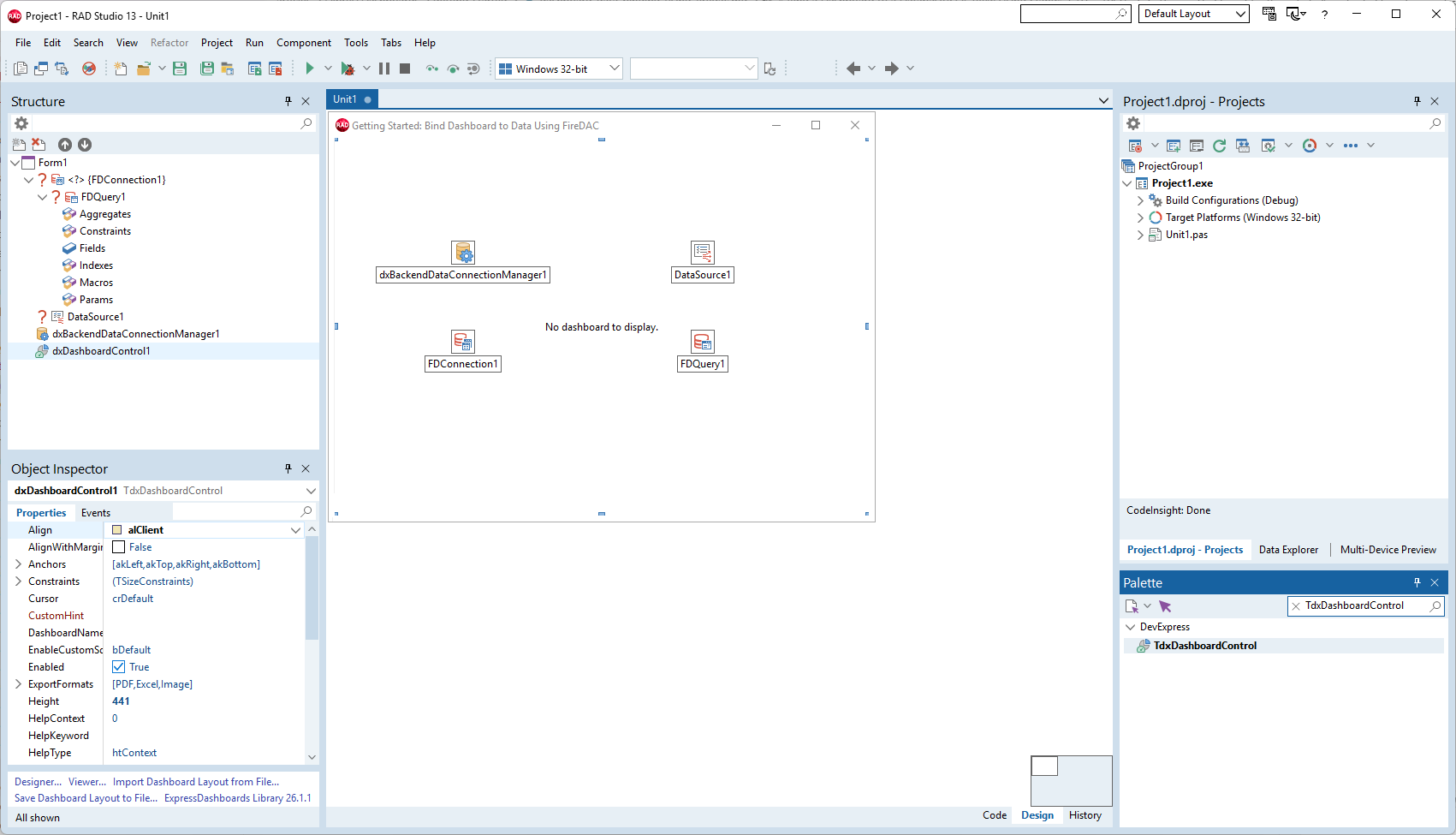This screenshot has width=1456, height=835.
Task: Select FDQuery1 in the Structure tree
Action: (103, 196)
